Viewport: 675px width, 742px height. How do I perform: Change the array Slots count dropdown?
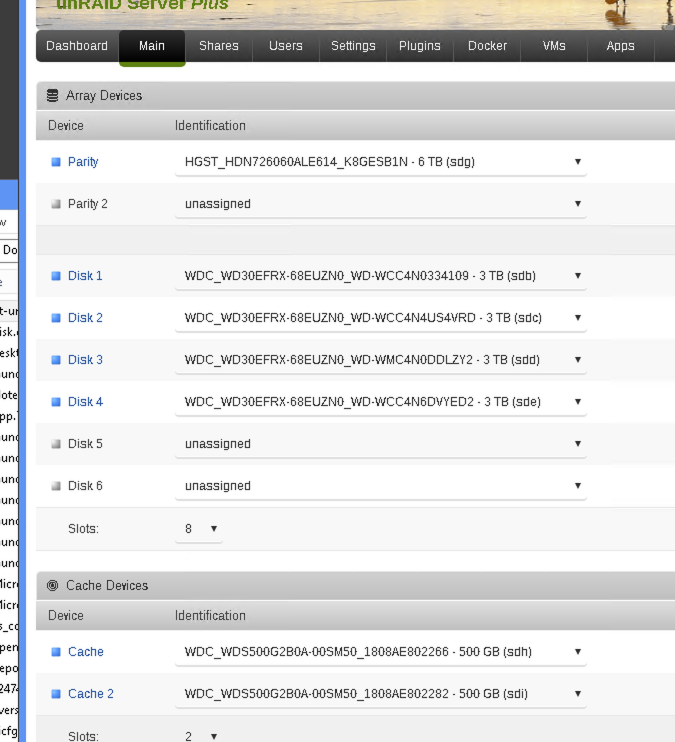coord(199,529)
